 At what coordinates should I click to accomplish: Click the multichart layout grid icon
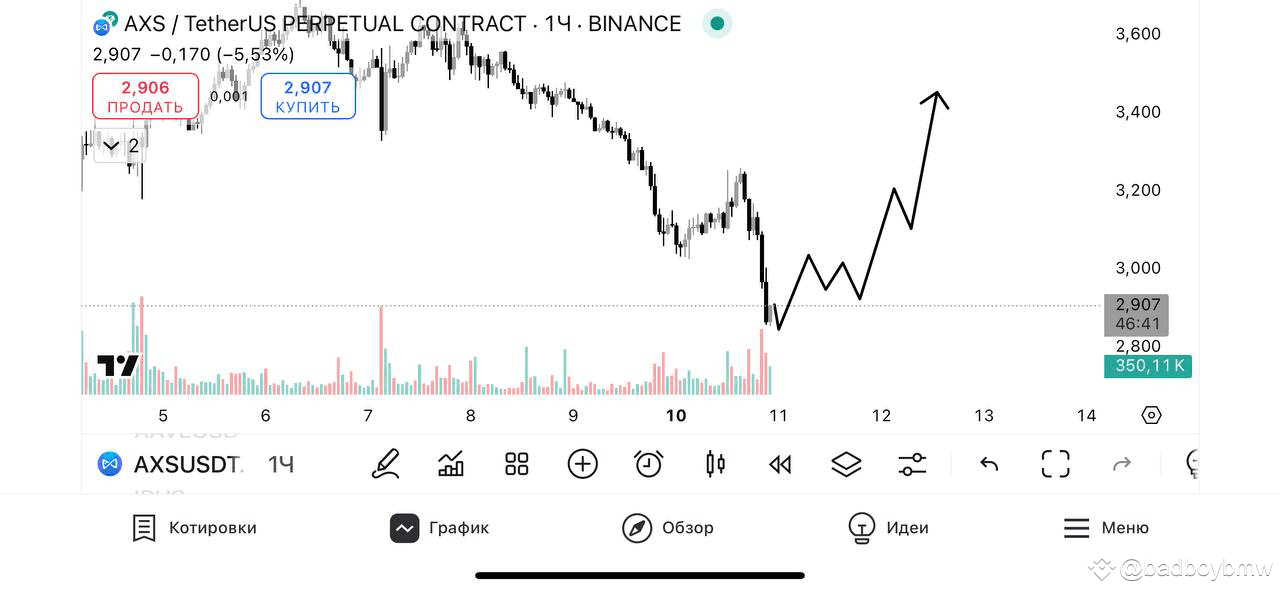point(516,464)
